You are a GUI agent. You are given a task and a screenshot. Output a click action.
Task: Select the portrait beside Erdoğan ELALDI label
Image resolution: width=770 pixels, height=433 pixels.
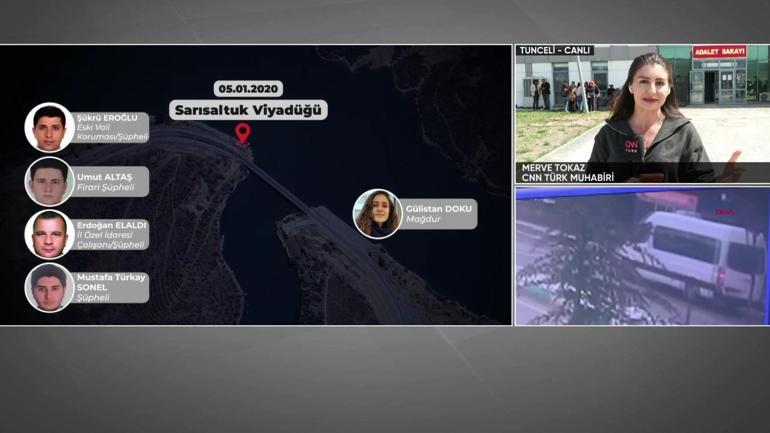pos(49,235)
